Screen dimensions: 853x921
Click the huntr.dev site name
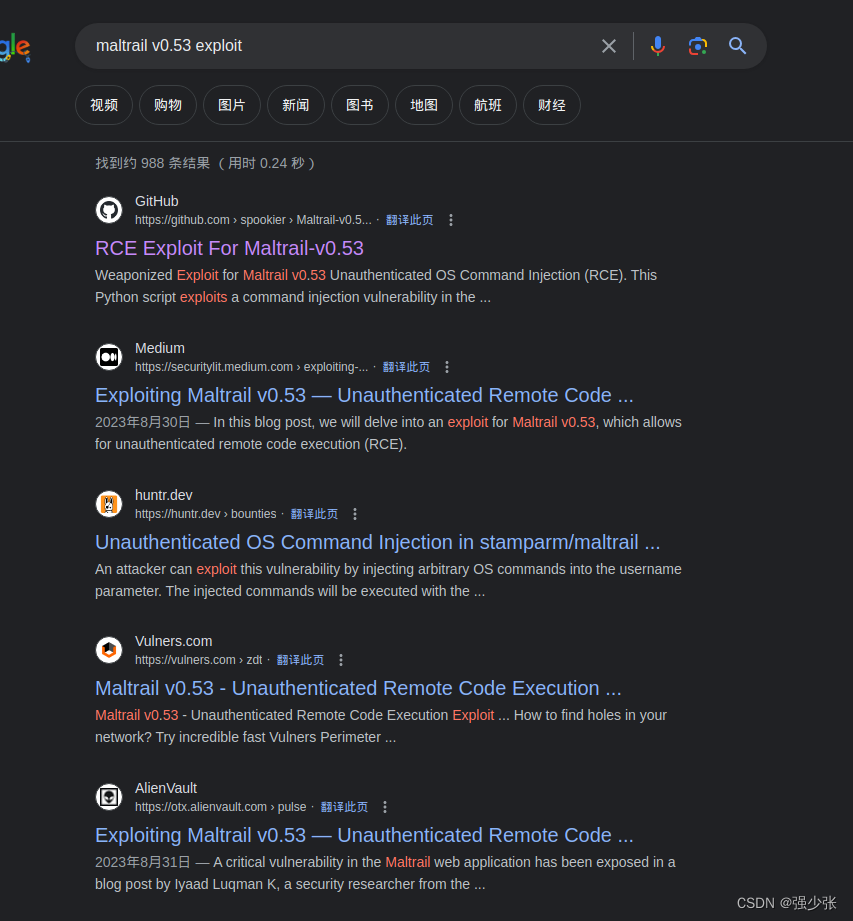click(164, 495)
